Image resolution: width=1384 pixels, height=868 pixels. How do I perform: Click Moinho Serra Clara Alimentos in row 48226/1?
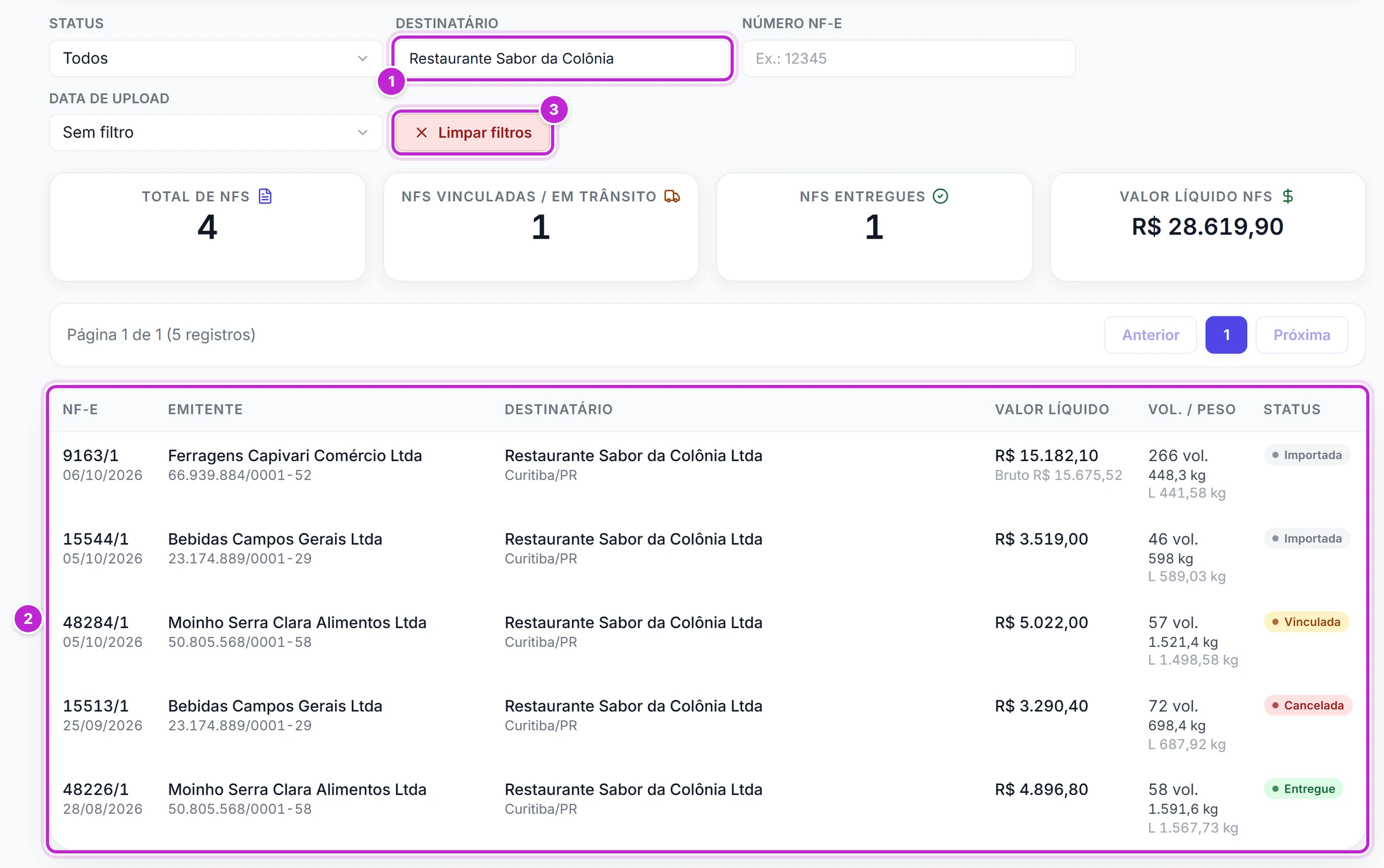click(x=297, y=790)
